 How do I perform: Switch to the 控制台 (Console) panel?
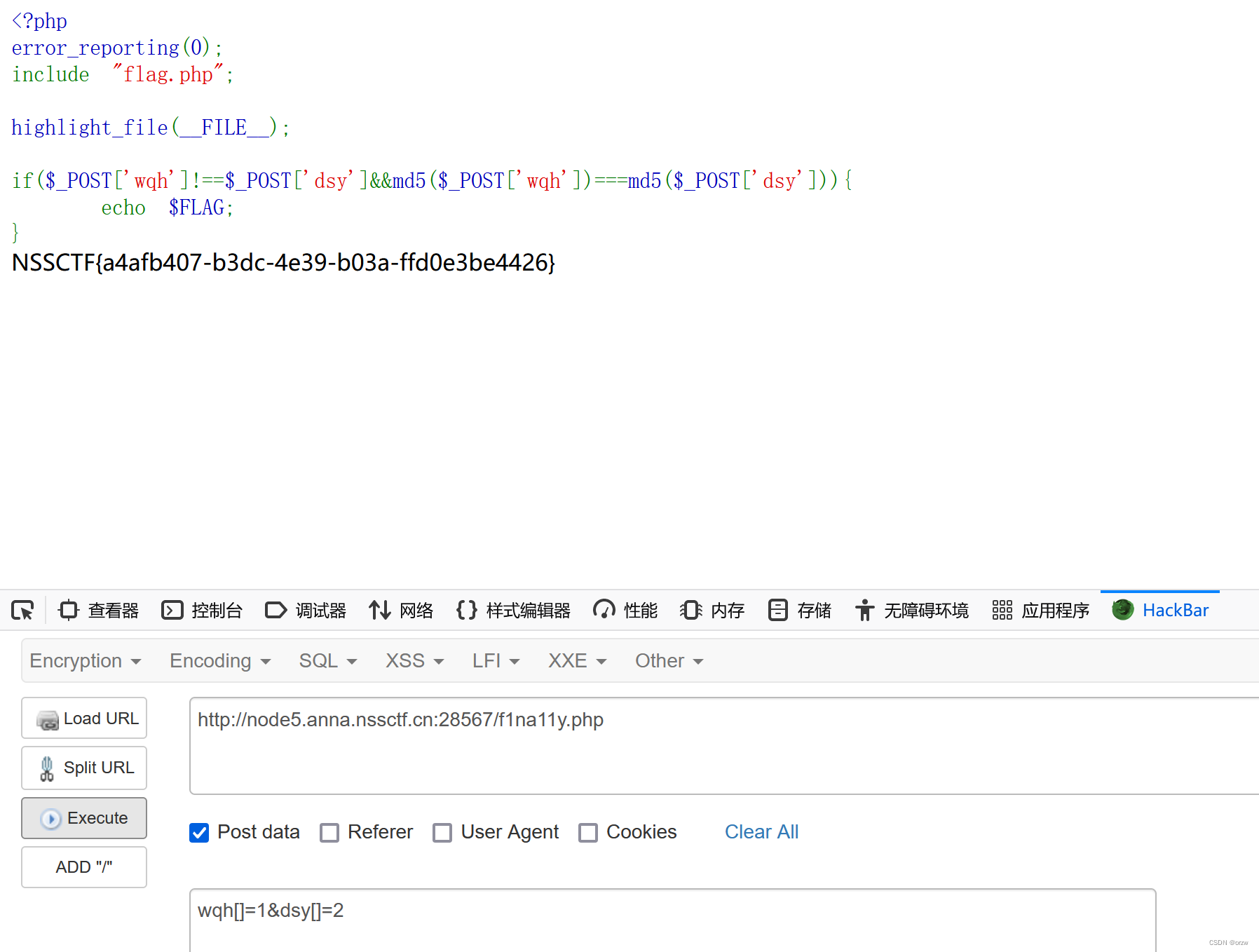tap(202, 610)
